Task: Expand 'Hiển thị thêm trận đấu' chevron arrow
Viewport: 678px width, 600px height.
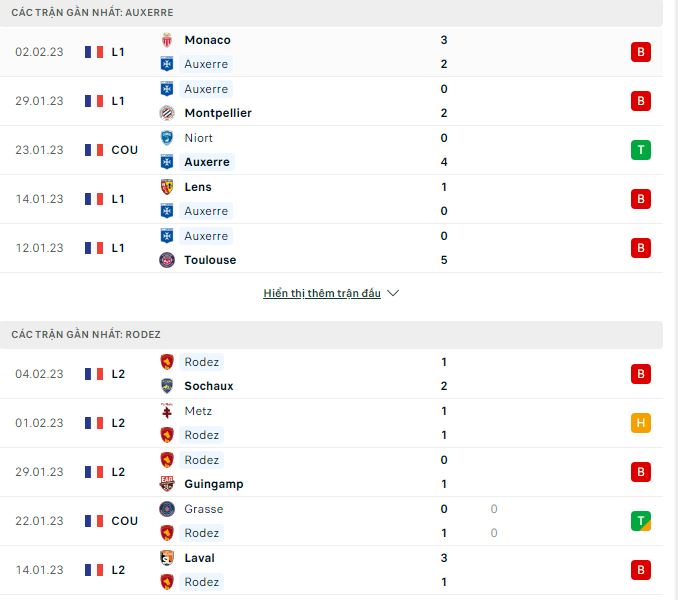Action: pyautogui.click(x=393, y=294)
